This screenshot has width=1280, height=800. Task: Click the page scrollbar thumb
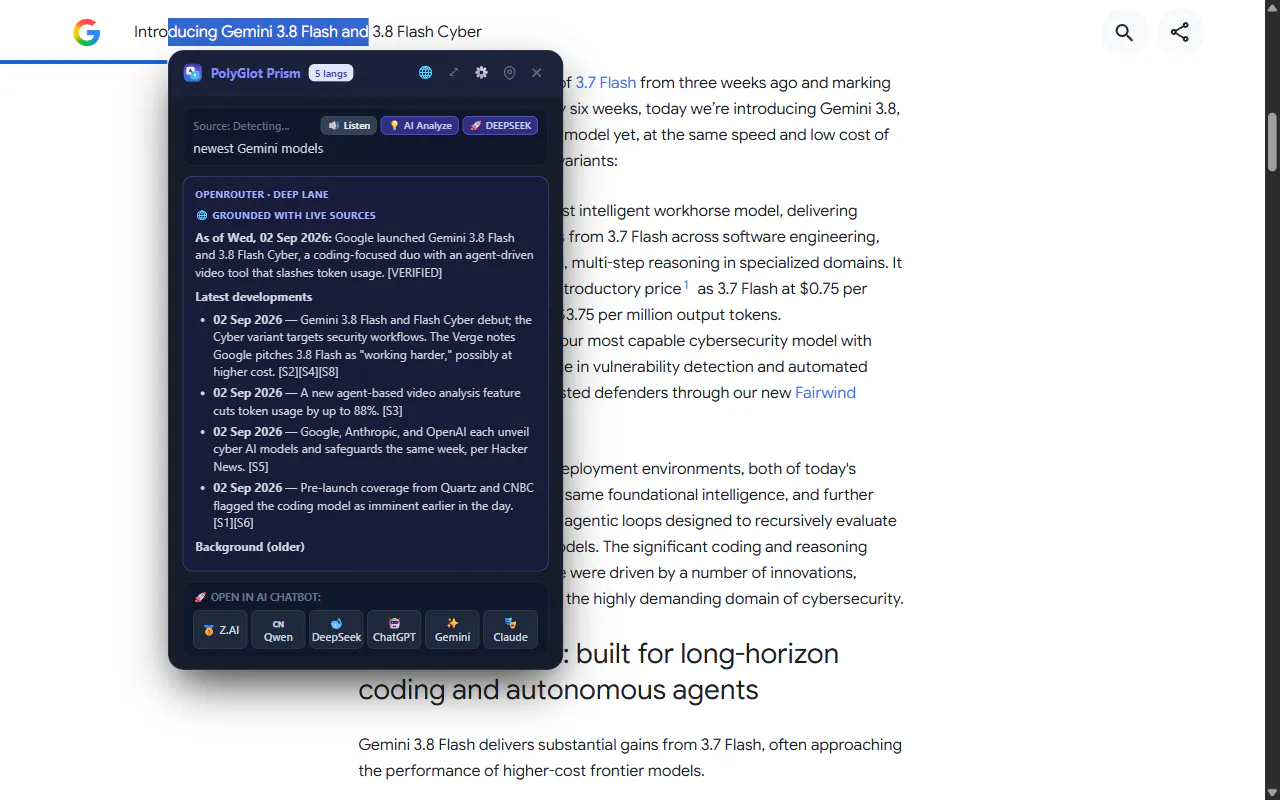[x=1273, y=141]
